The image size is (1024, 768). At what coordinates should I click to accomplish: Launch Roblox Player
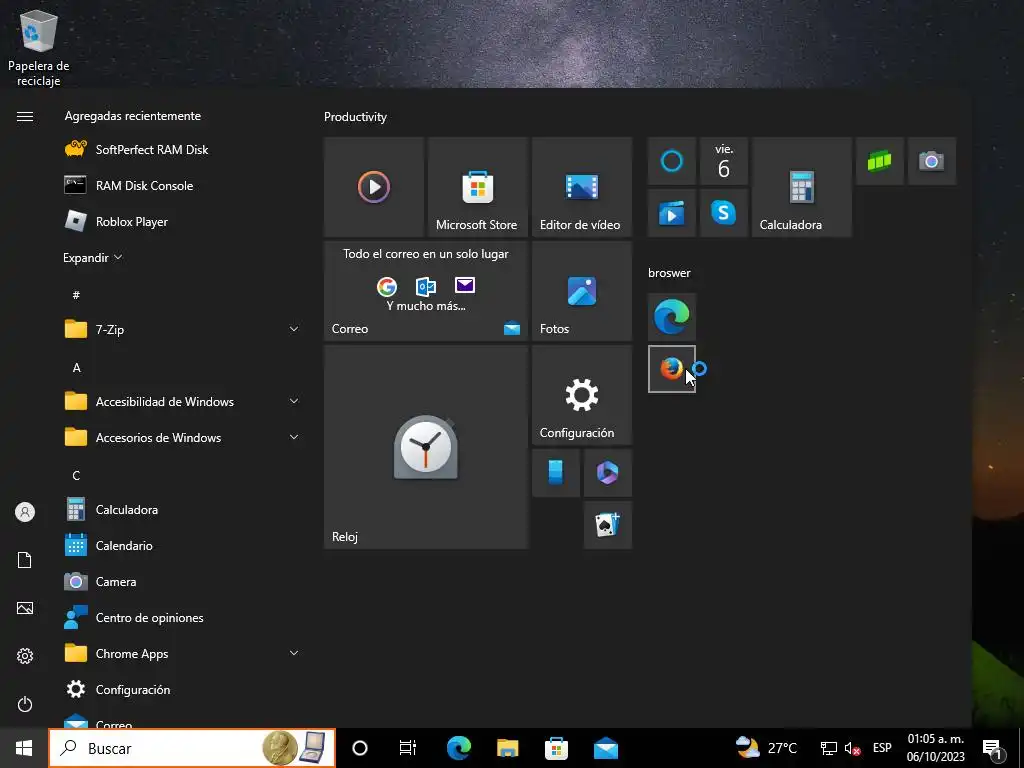coord(183,221)
